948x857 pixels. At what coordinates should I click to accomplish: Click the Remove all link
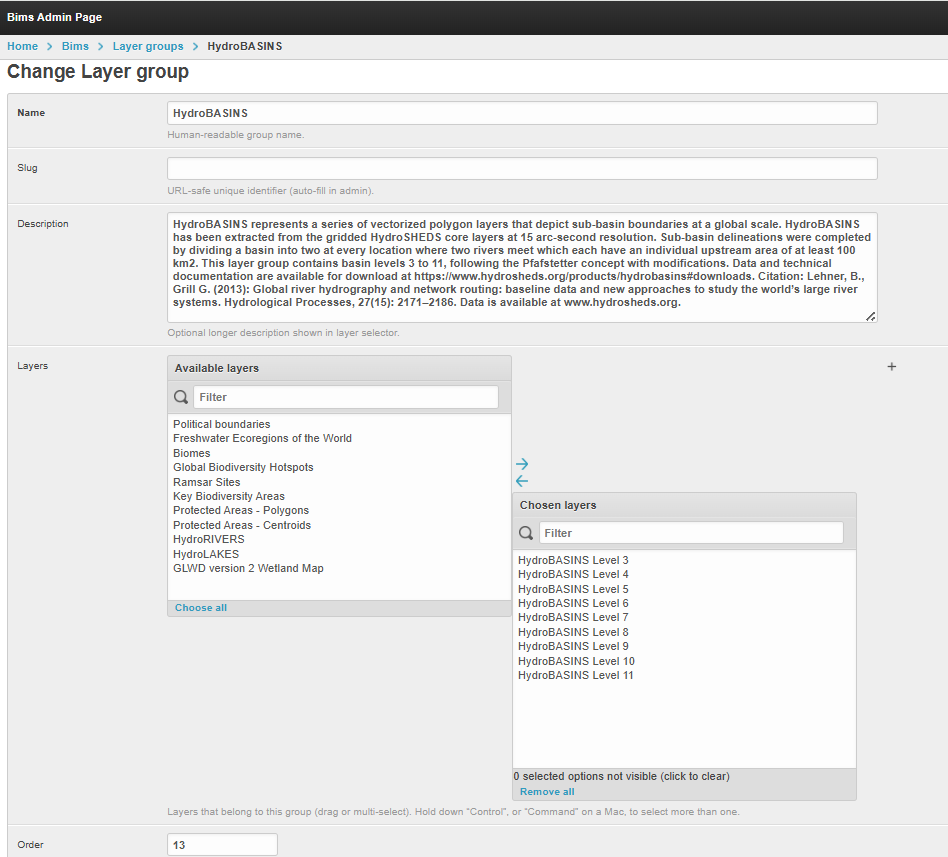pos(547,792)
